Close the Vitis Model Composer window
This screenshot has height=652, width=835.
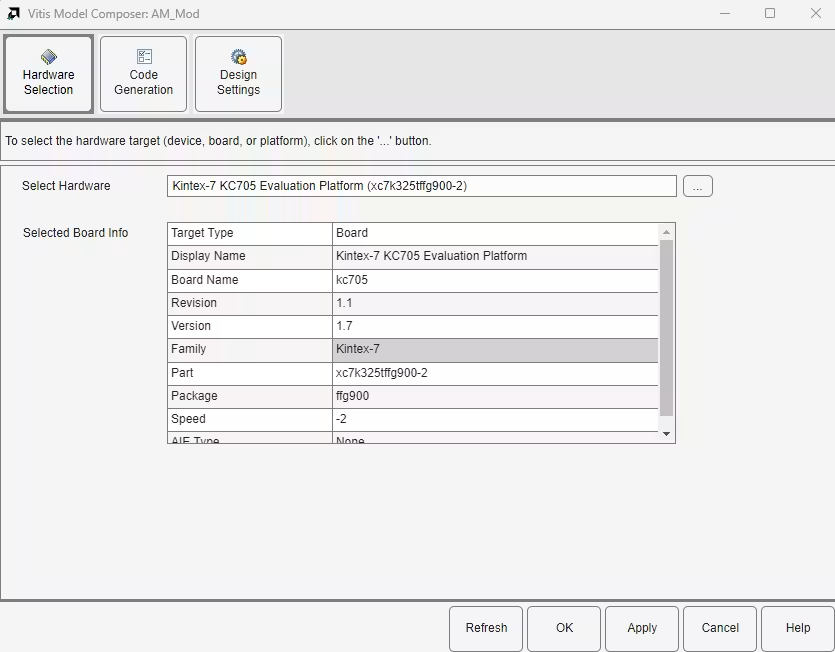[816, 13]
